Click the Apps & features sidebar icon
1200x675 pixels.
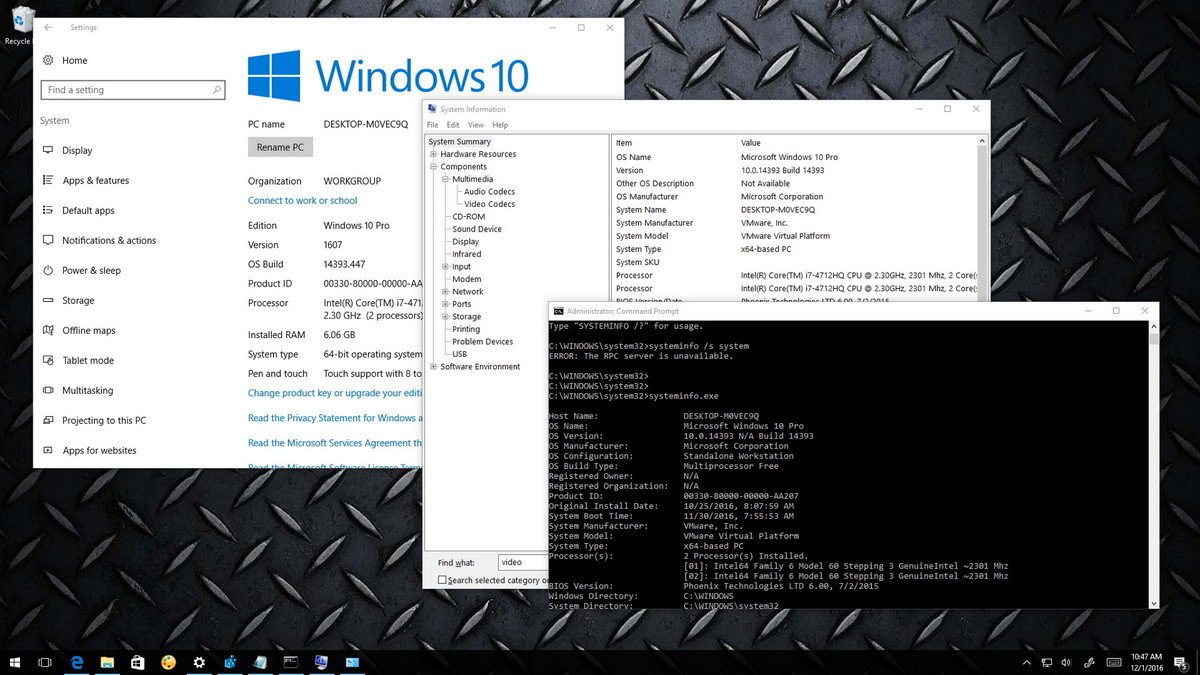tap(48, 181)
